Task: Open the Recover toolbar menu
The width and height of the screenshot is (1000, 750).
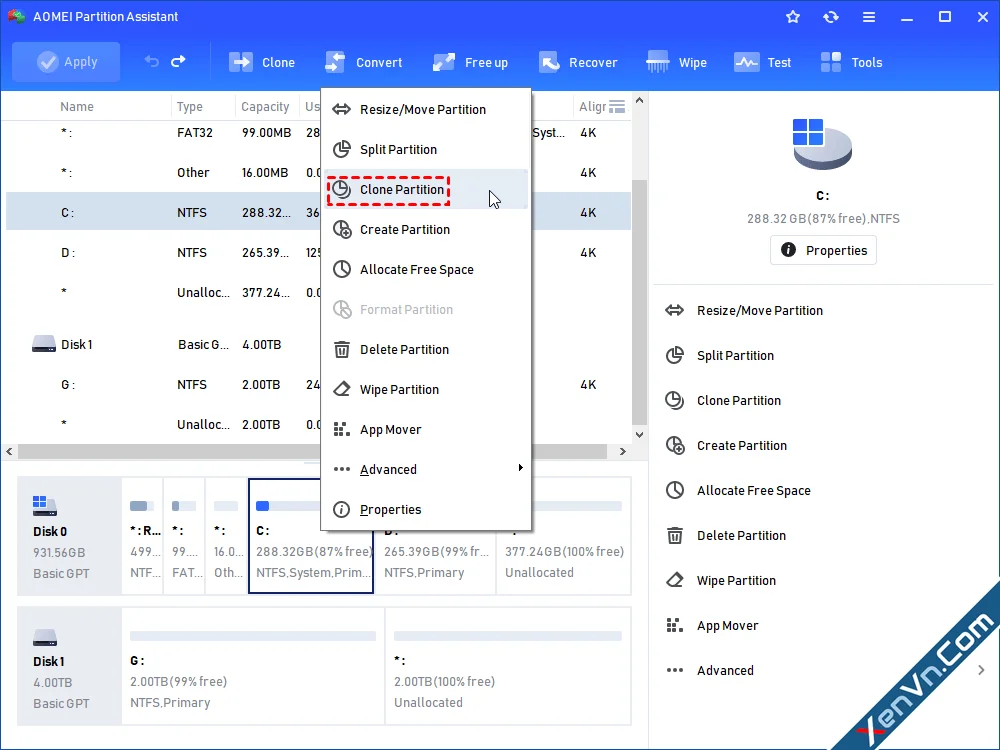Action: tap(578, 62)
